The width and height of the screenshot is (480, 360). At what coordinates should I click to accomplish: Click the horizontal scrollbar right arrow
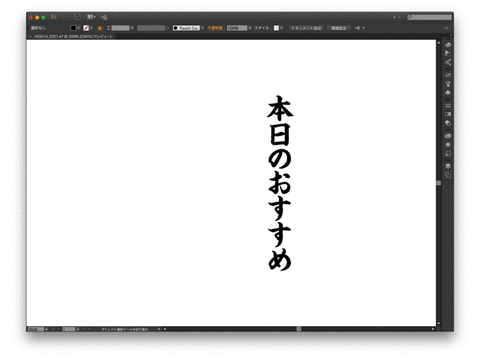click(433, 329)
